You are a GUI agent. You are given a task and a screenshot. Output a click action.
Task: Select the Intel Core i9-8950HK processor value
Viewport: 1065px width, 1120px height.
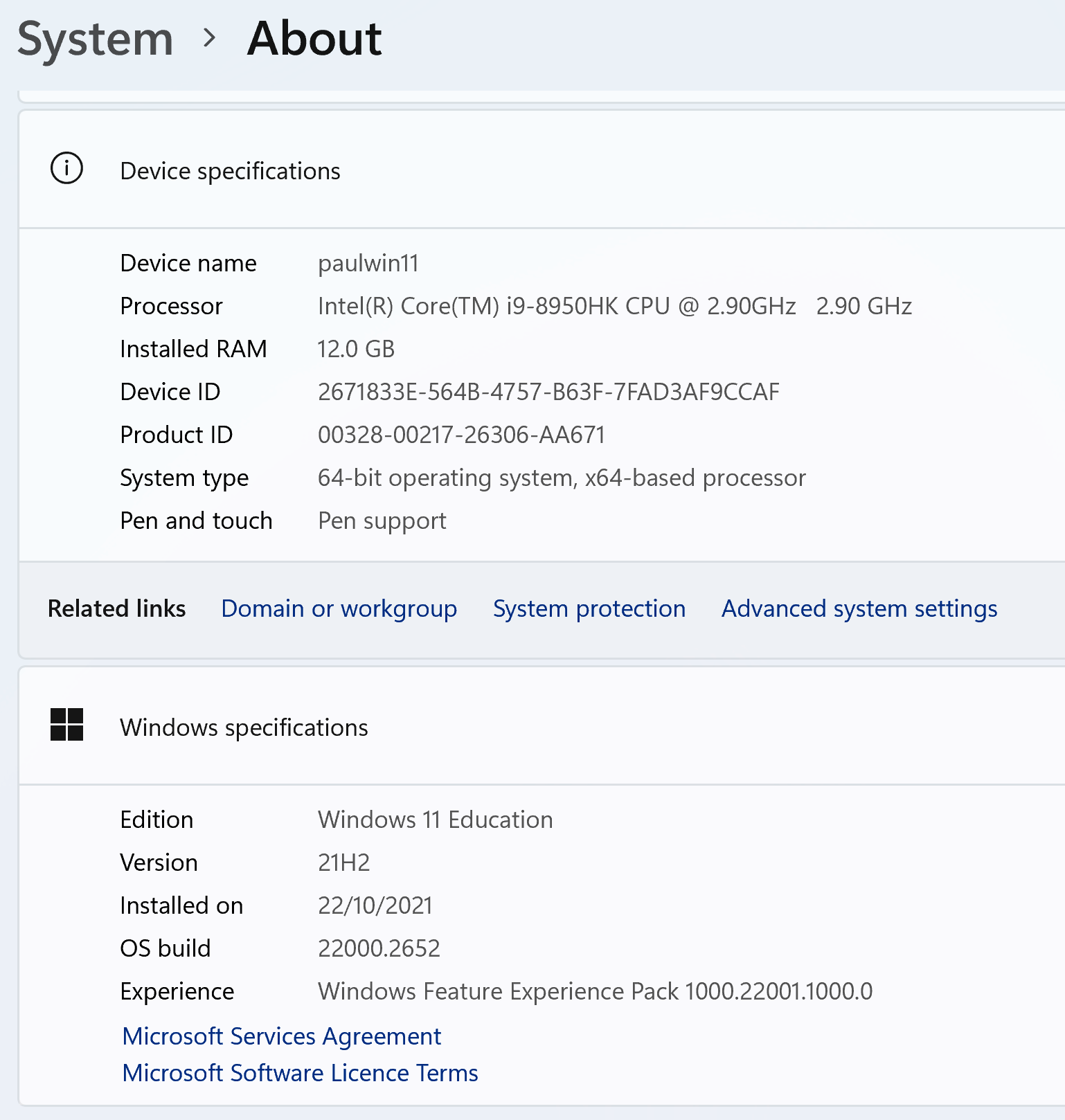[x=615, y=306]
